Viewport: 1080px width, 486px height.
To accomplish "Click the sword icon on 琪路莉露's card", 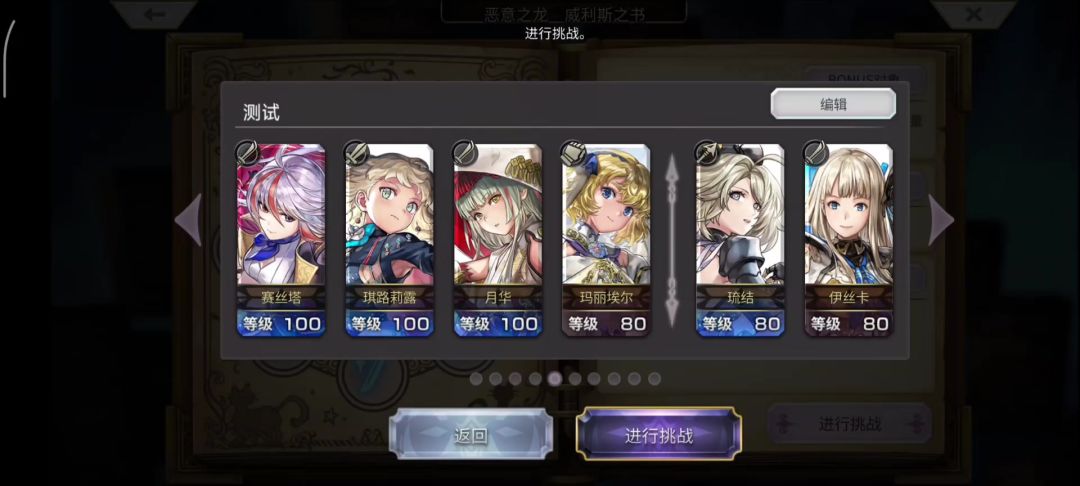I will click(355, 153).
